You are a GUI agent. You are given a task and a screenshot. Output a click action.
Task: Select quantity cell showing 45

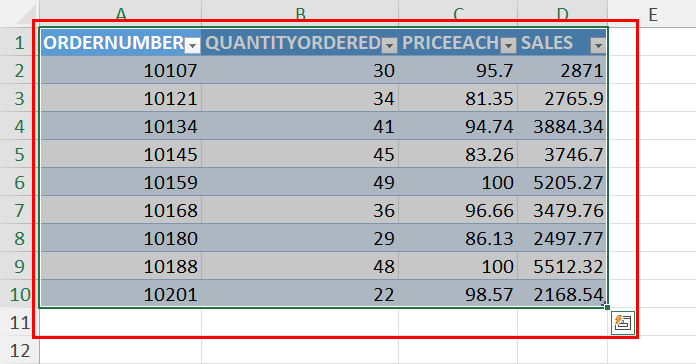pos(300,154)
